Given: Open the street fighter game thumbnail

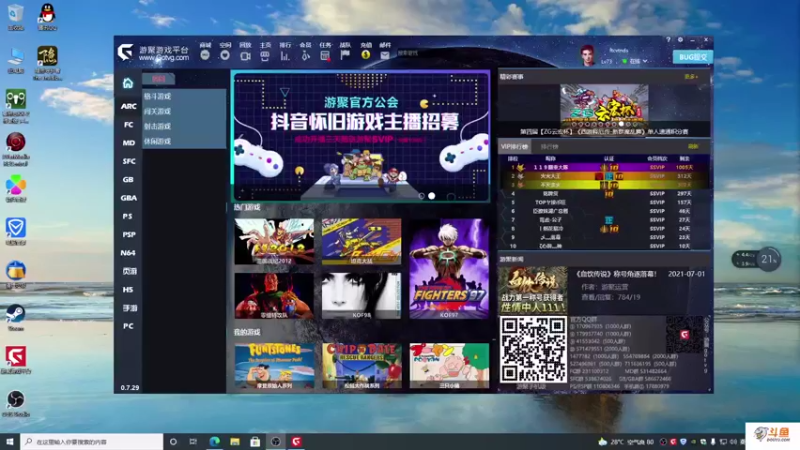Looking at the screenshot, I should [x=274, y=295].
